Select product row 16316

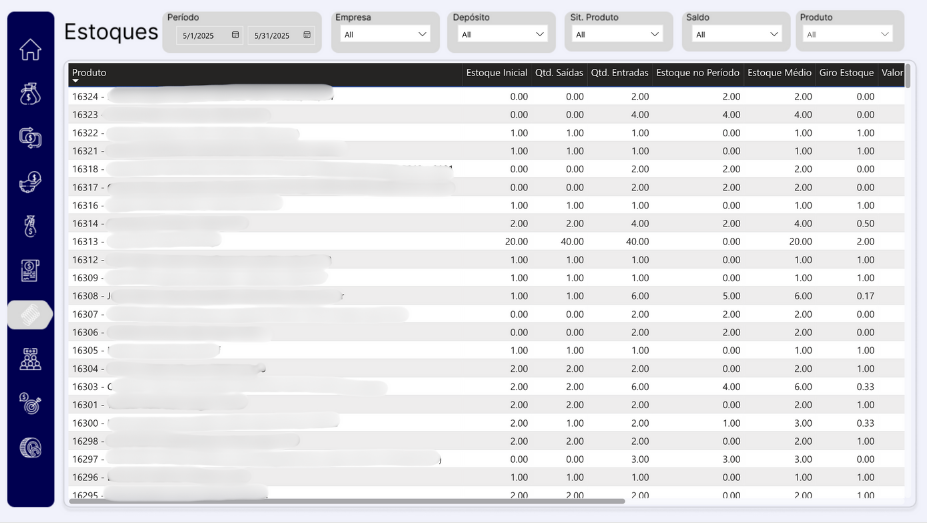tap(486, 205)
